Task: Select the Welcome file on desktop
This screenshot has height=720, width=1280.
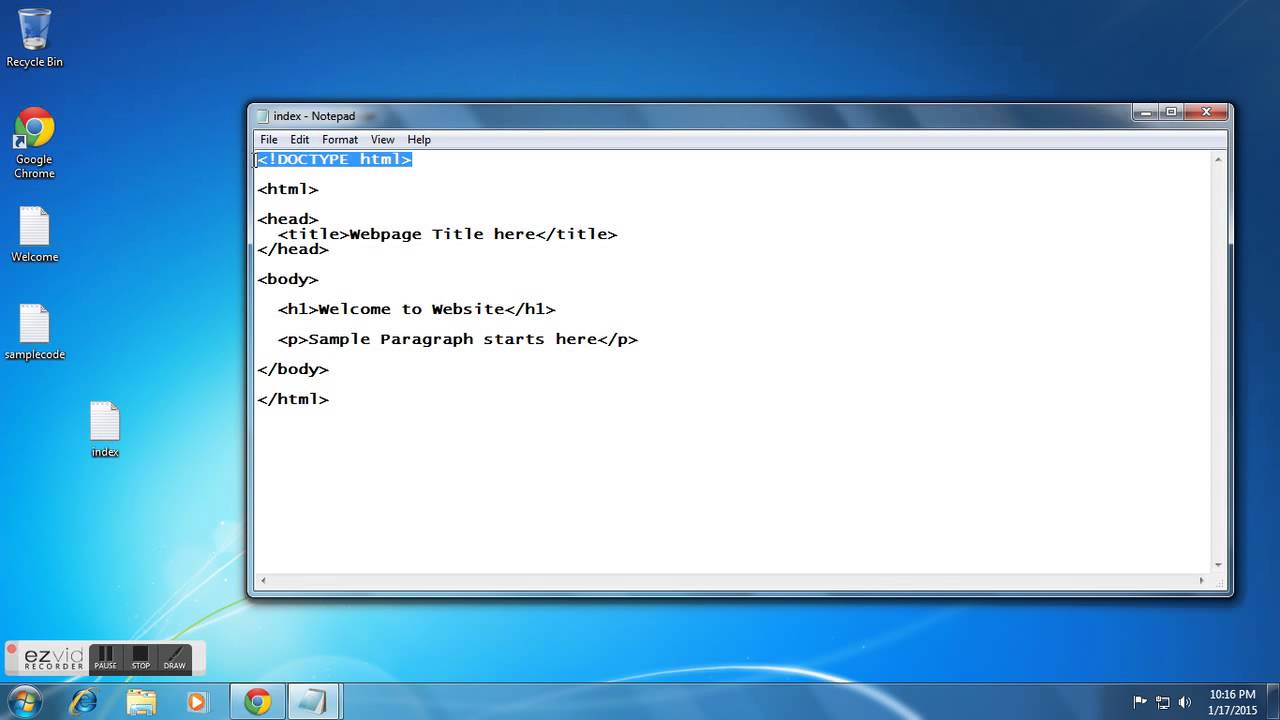Action: pos(34,236)
